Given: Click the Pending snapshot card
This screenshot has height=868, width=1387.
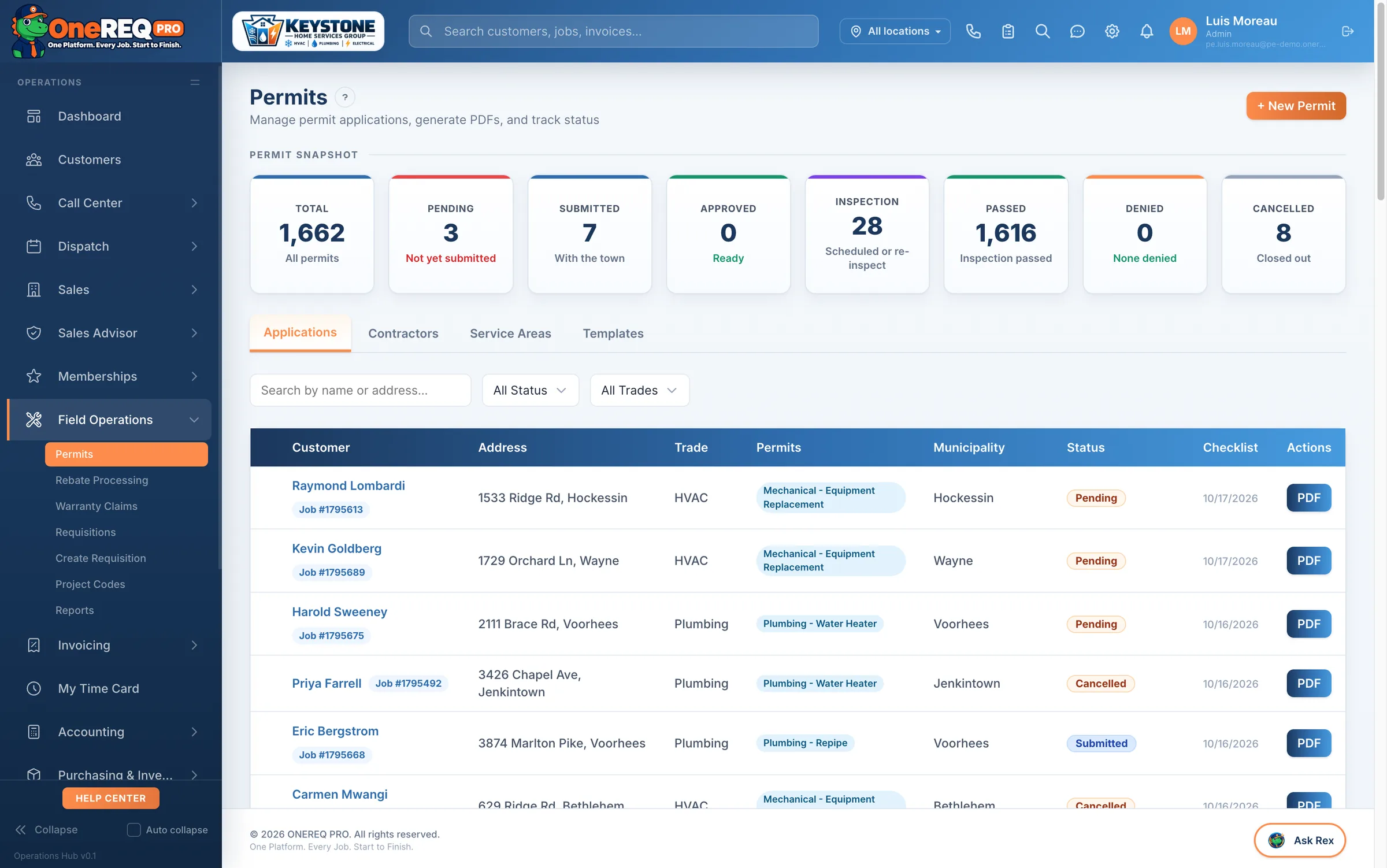Looking at the screenshot, I should [450, 234].
